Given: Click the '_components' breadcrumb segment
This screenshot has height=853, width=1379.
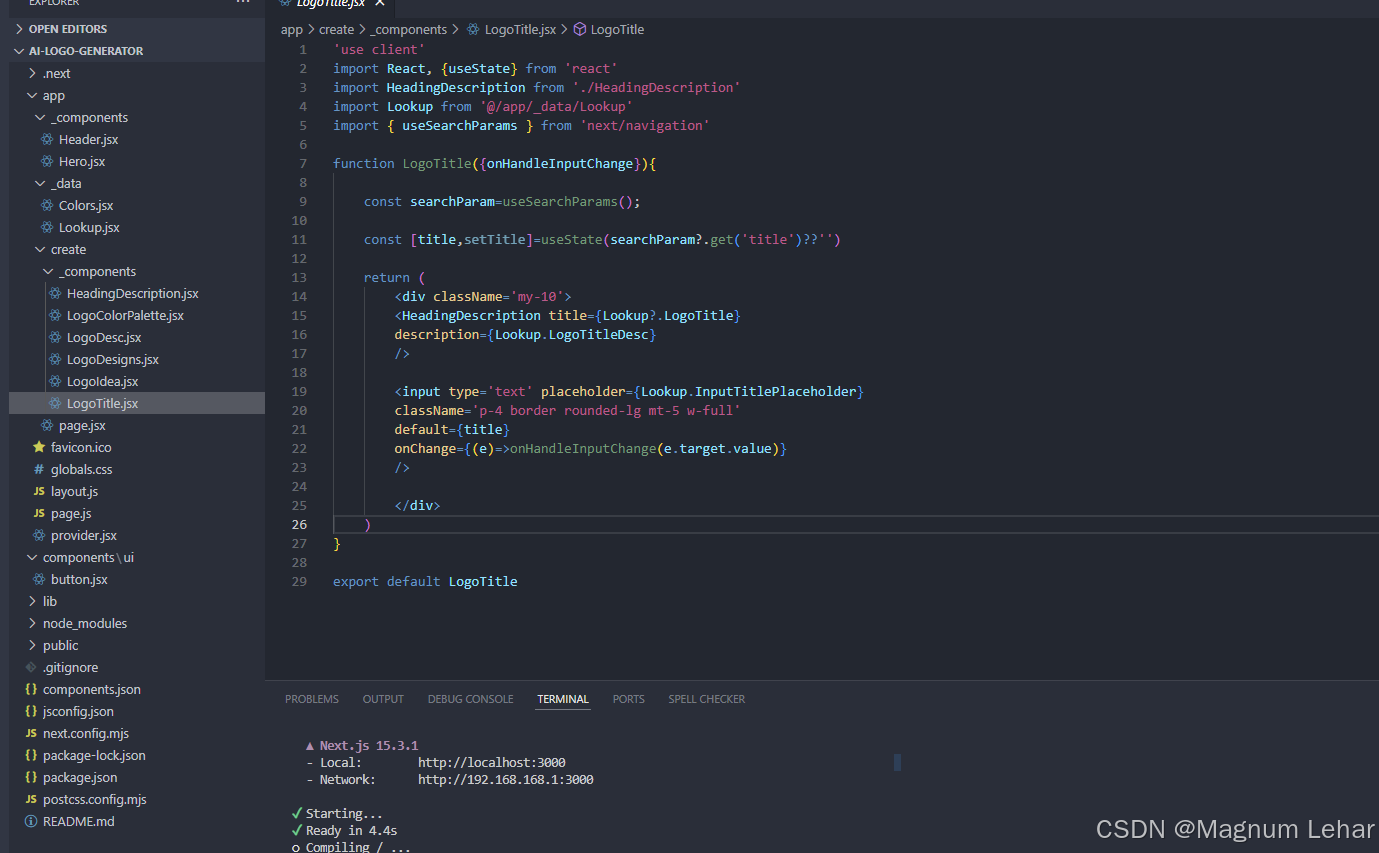Looking at the screenshot, I should click(x=409, y=29).
